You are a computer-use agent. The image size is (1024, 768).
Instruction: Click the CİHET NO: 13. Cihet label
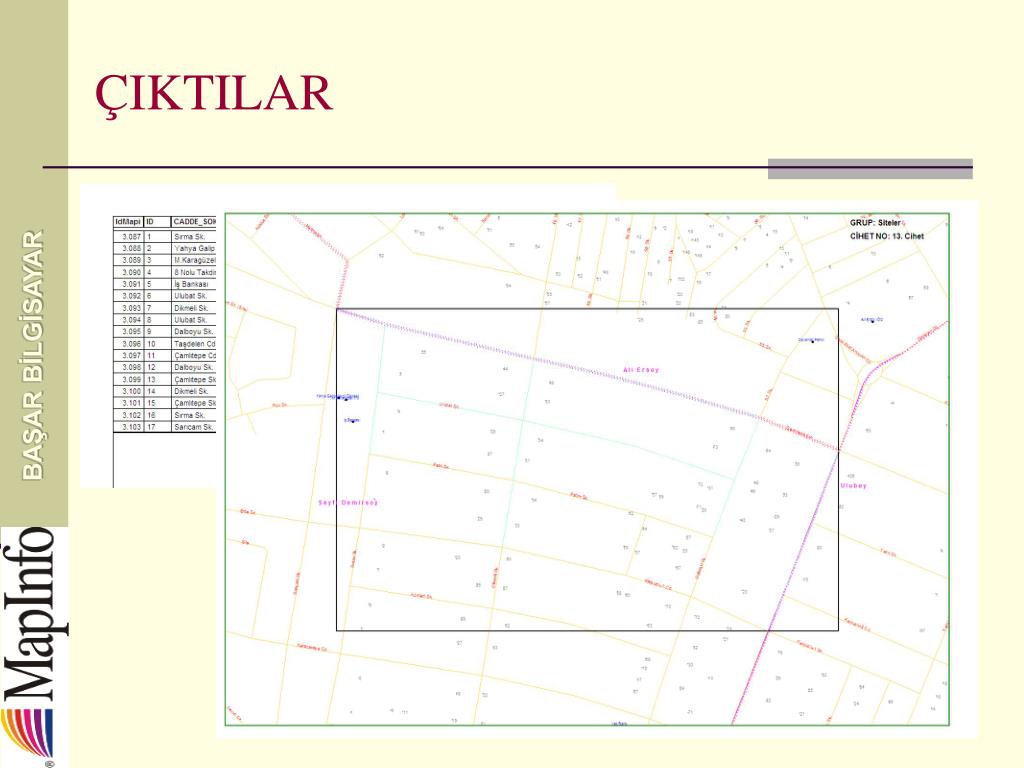tap(887, 236)
